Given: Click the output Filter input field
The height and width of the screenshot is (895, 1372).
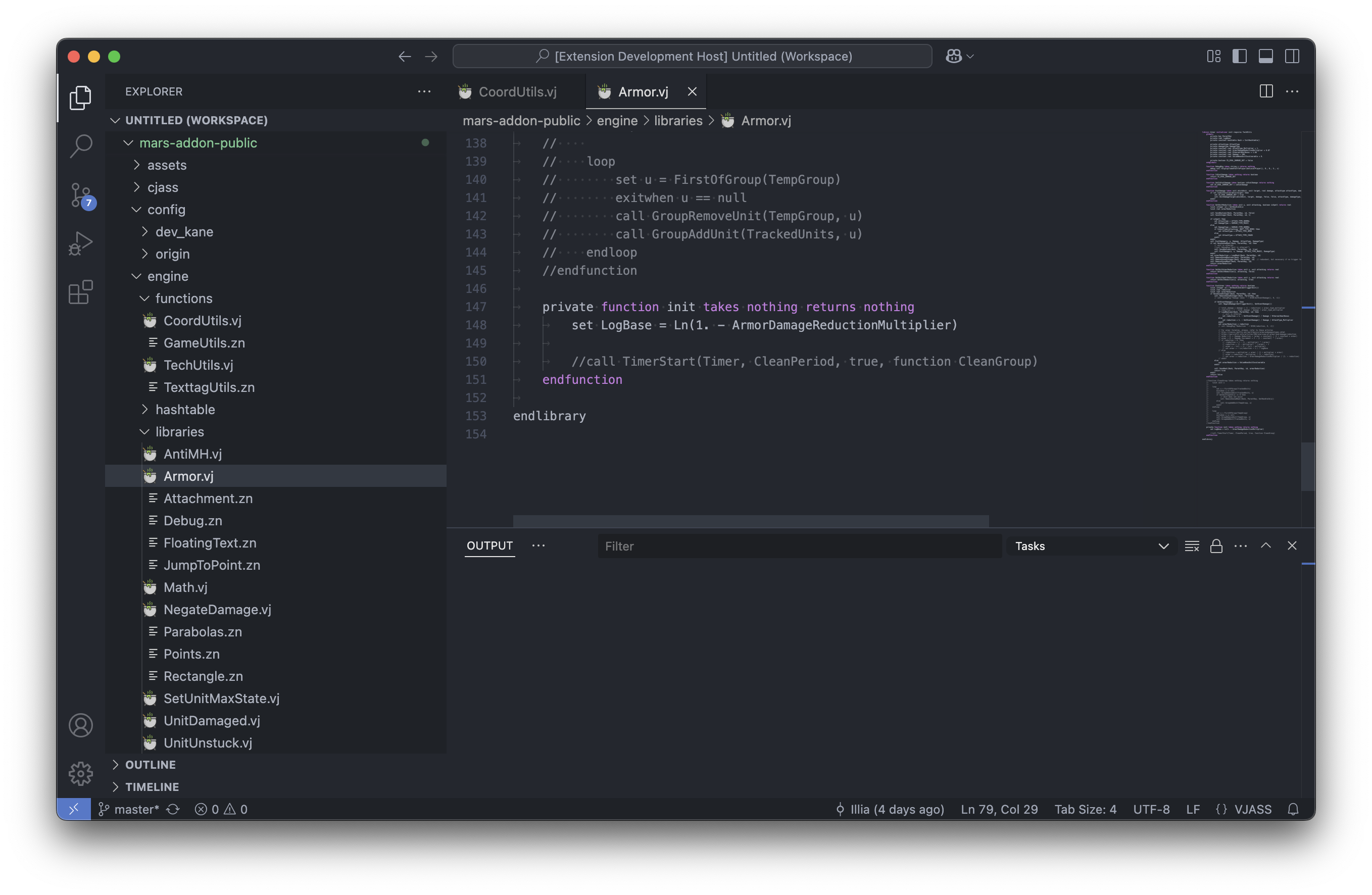Looking at the screenshot, I should [x=799, y=546].
